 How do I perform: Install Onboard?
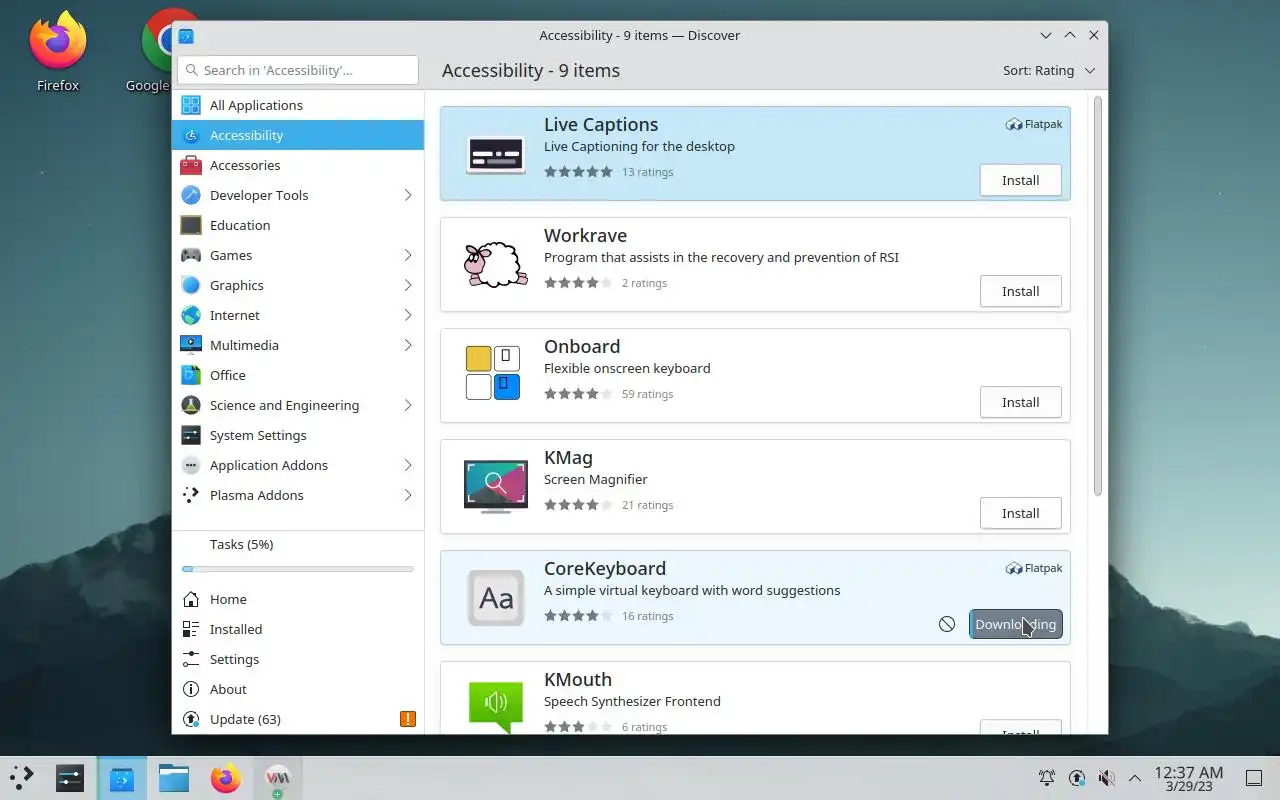pyautogui.click(x=1020, y=402)
